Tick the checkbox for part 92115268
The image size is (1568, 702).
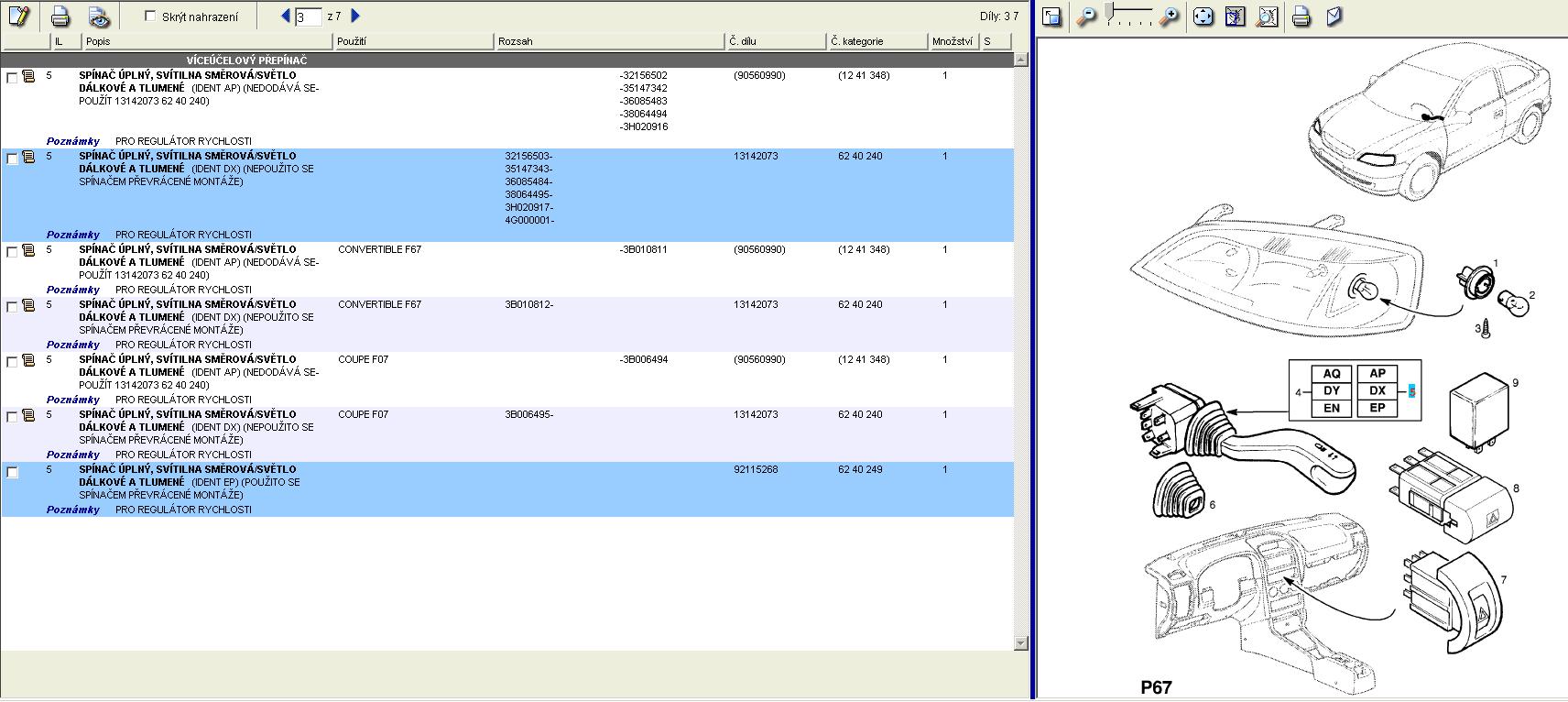12,472
